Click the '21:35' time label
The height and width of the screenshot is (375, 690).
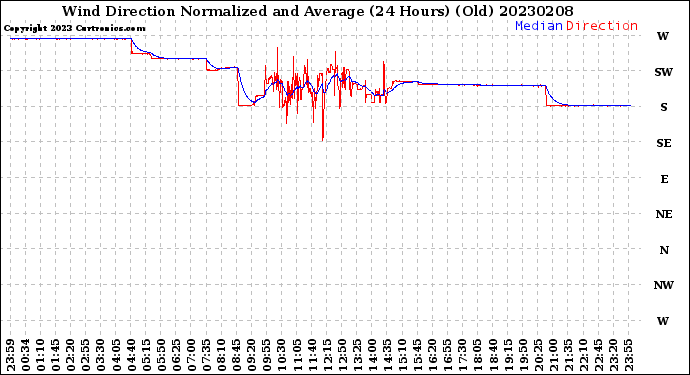pyautogui.click(x=567, y=355)
